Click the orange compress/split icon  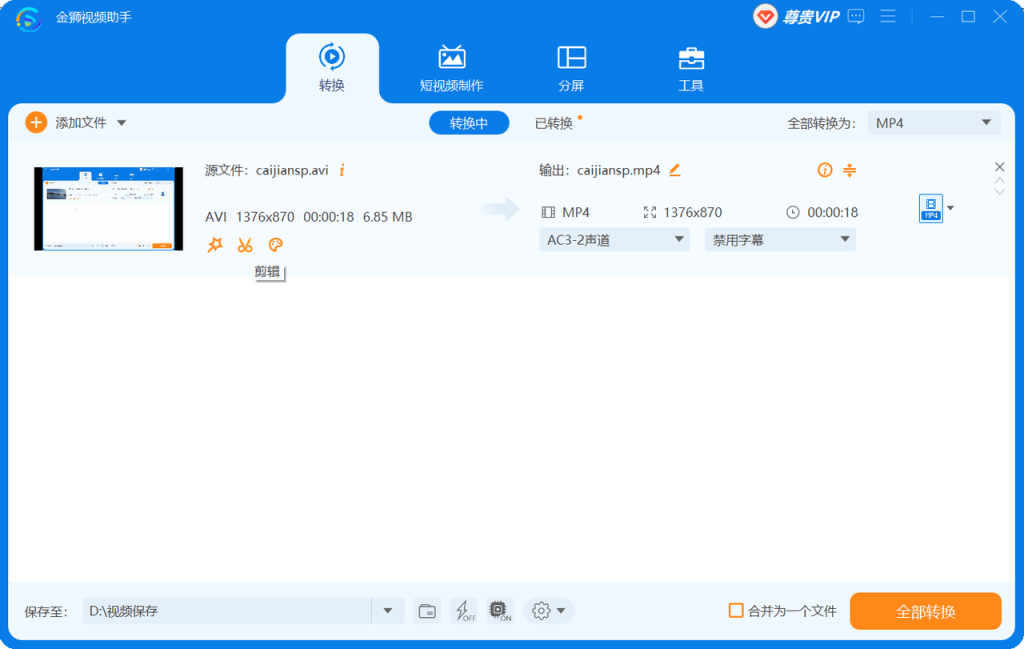coord(850,170)
